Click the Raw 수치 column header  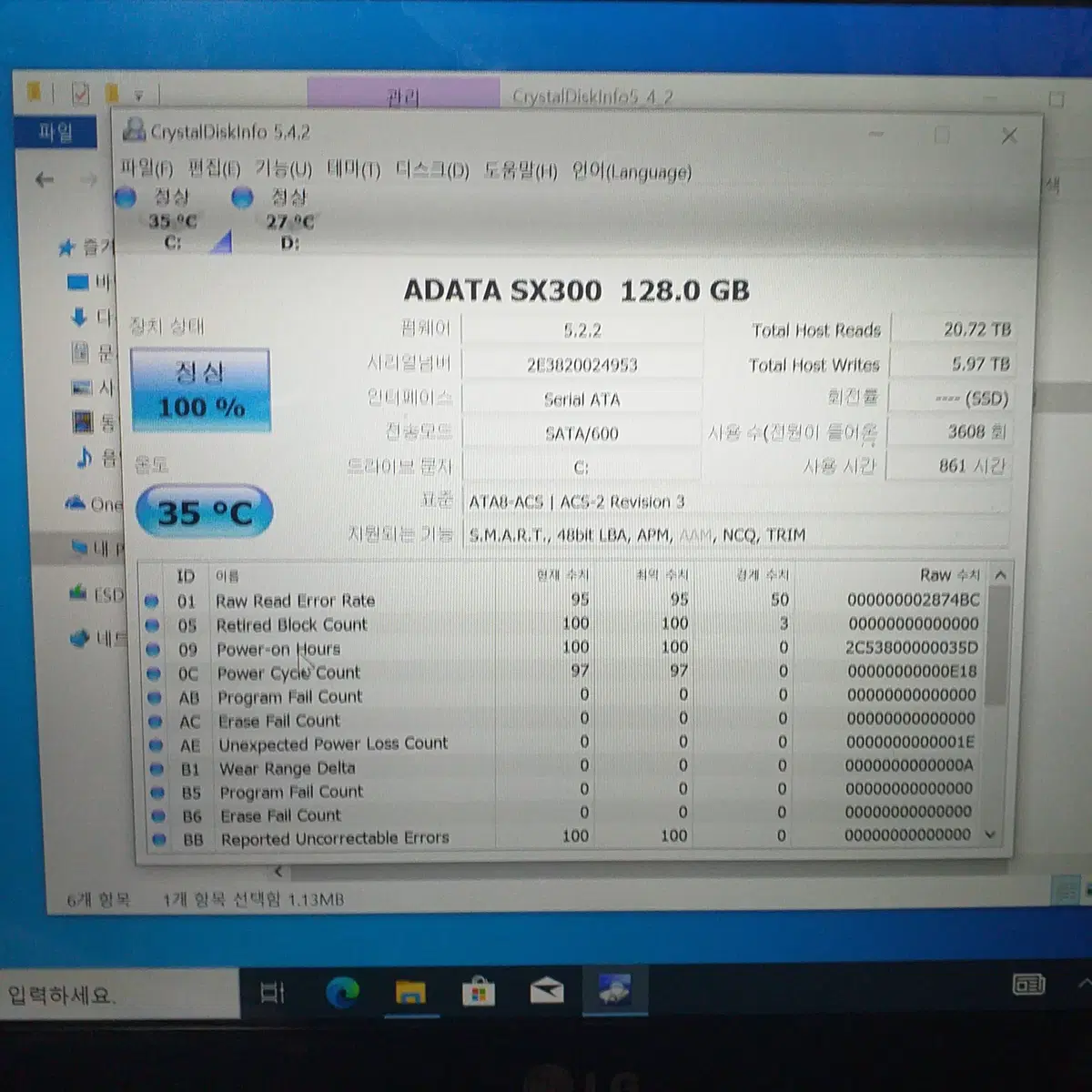click(949, 575)
